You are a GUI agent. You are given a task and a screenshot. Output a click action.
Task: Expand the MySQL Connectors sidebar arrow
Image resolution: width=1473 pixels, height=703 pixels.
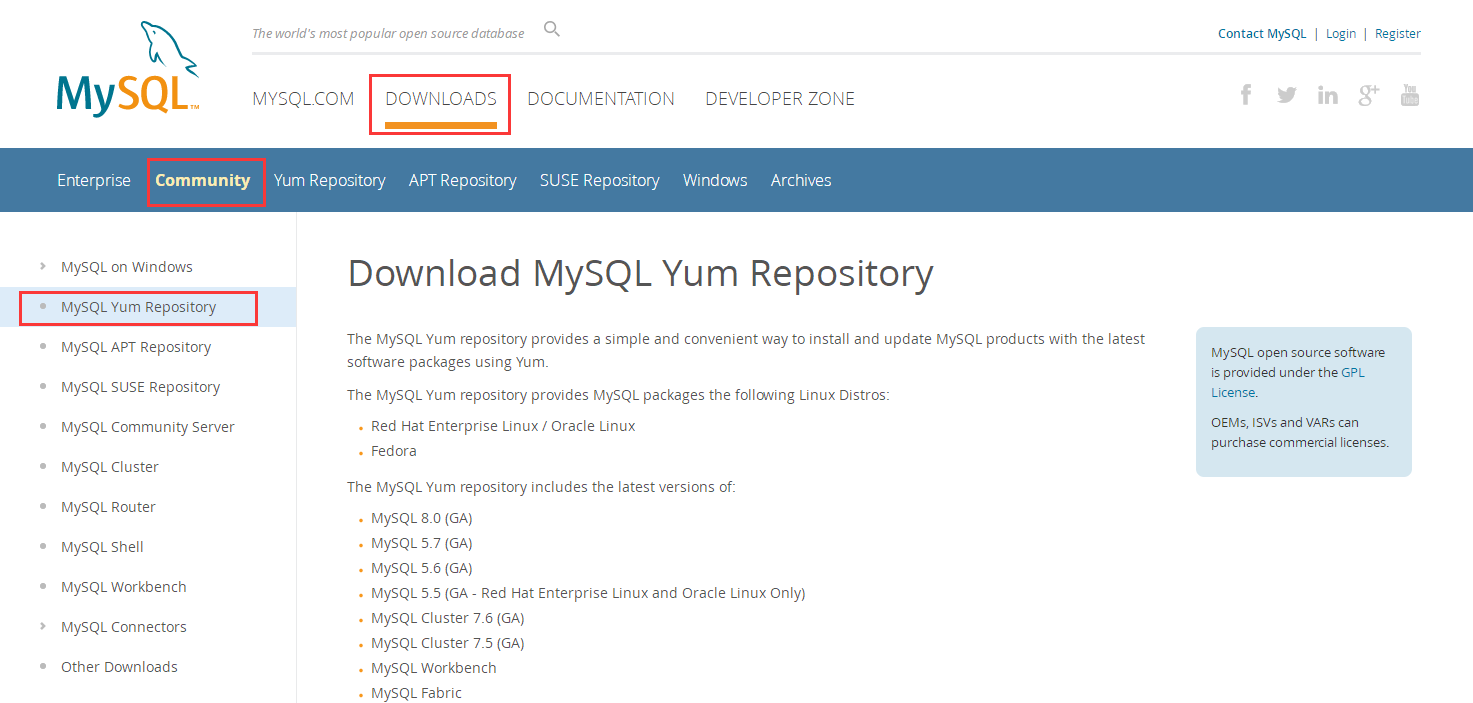pos(42,627)
